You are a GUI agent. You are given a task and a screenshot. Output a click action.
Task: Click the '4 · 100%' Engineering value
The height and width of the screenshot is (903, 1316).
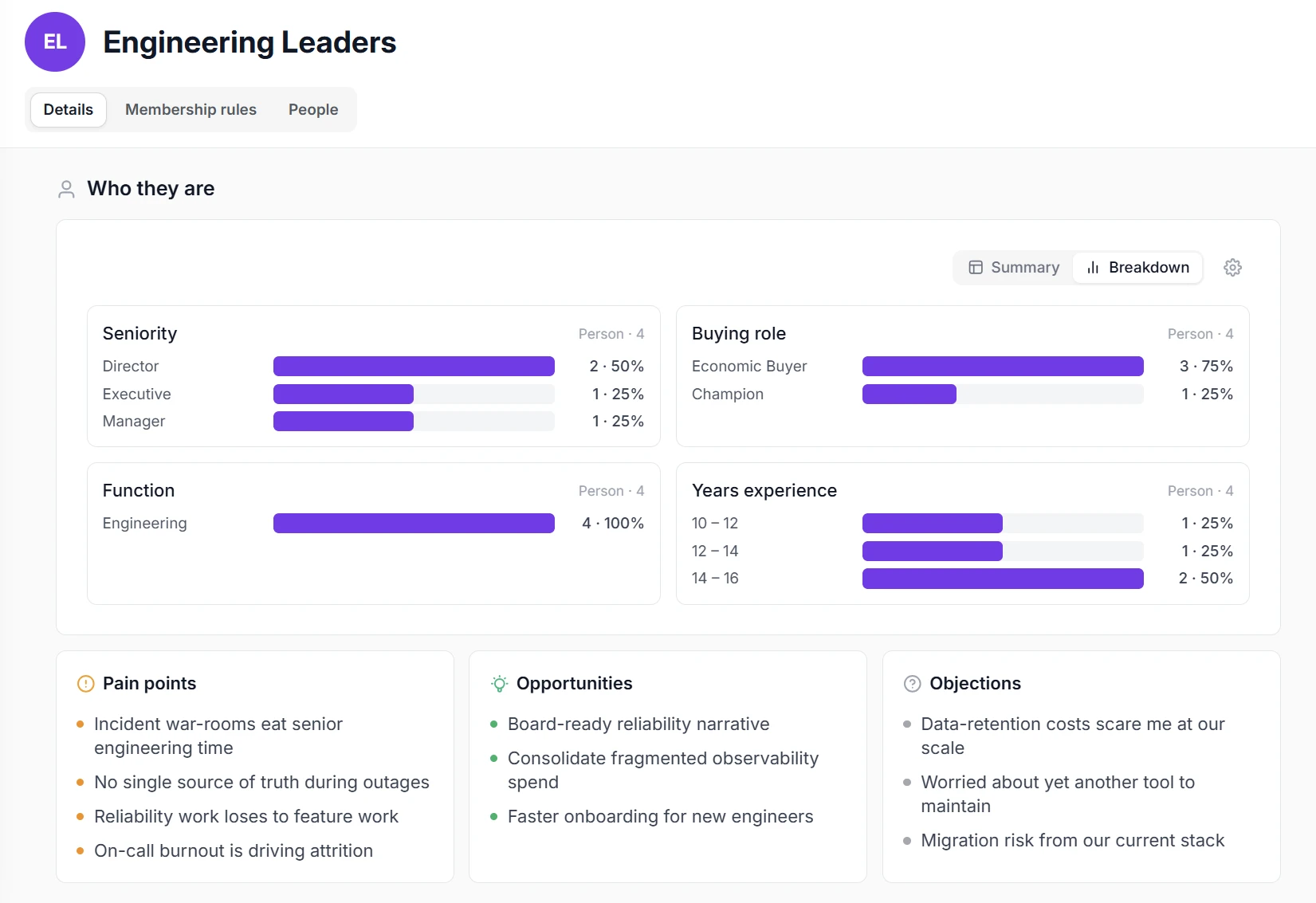(x=613, y=524)
